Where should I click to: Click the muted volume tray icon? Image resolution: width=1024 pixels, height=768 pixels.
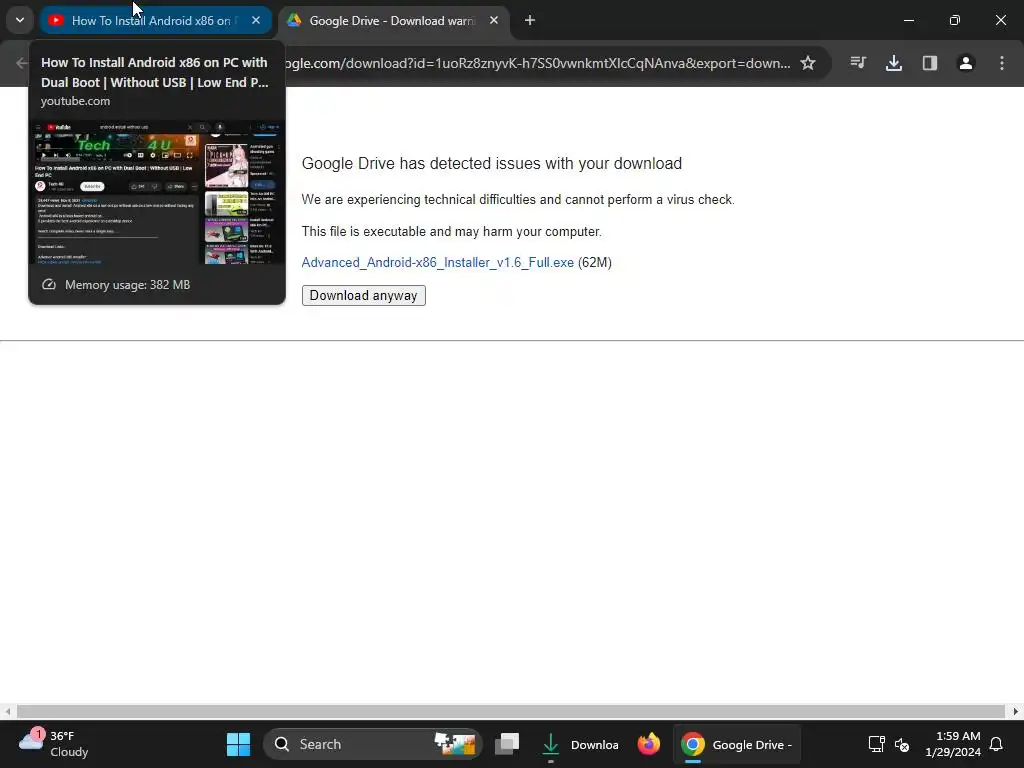(902, 744)
